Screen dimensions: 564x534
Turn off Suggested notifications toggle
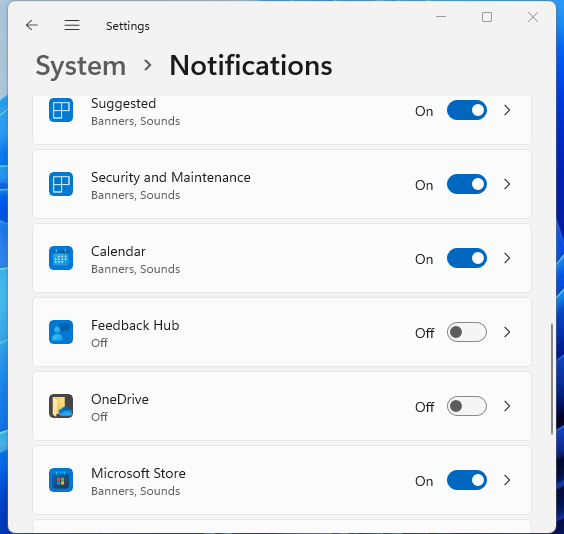(467, 110)
